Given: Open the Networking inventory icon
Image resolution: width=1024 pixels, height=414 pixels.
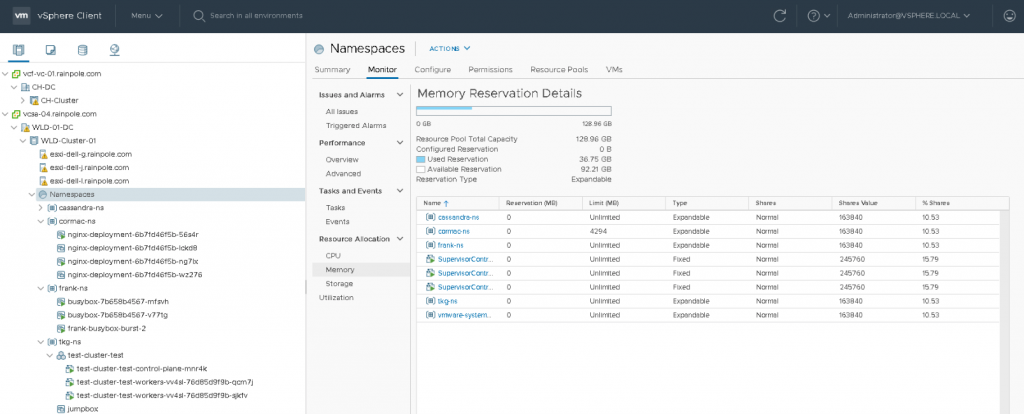Looking at the screenshot, I should (114, 49).
